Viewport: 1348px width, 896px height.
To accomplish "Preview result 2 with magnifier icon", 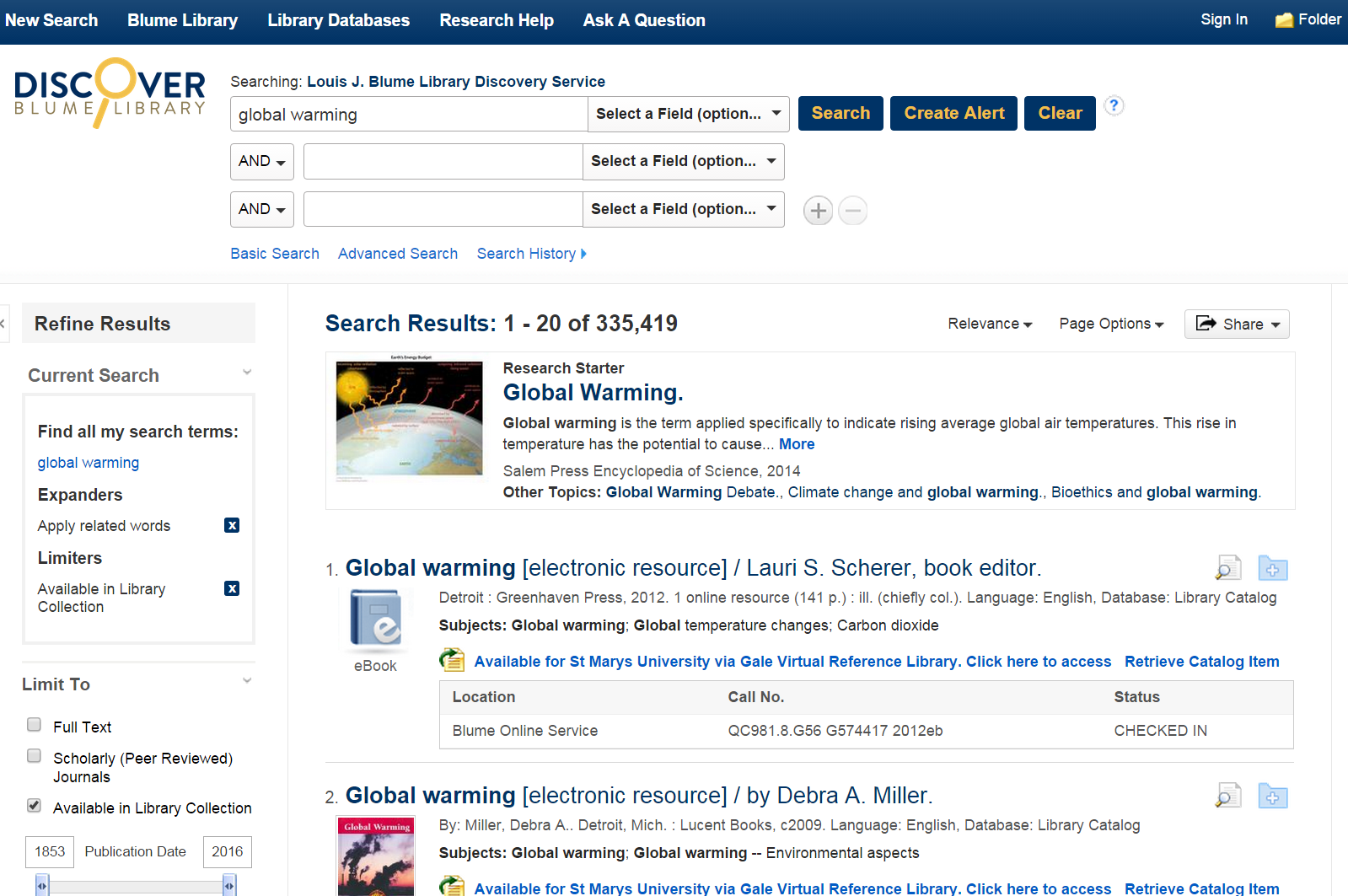I will pos(1228,796).
